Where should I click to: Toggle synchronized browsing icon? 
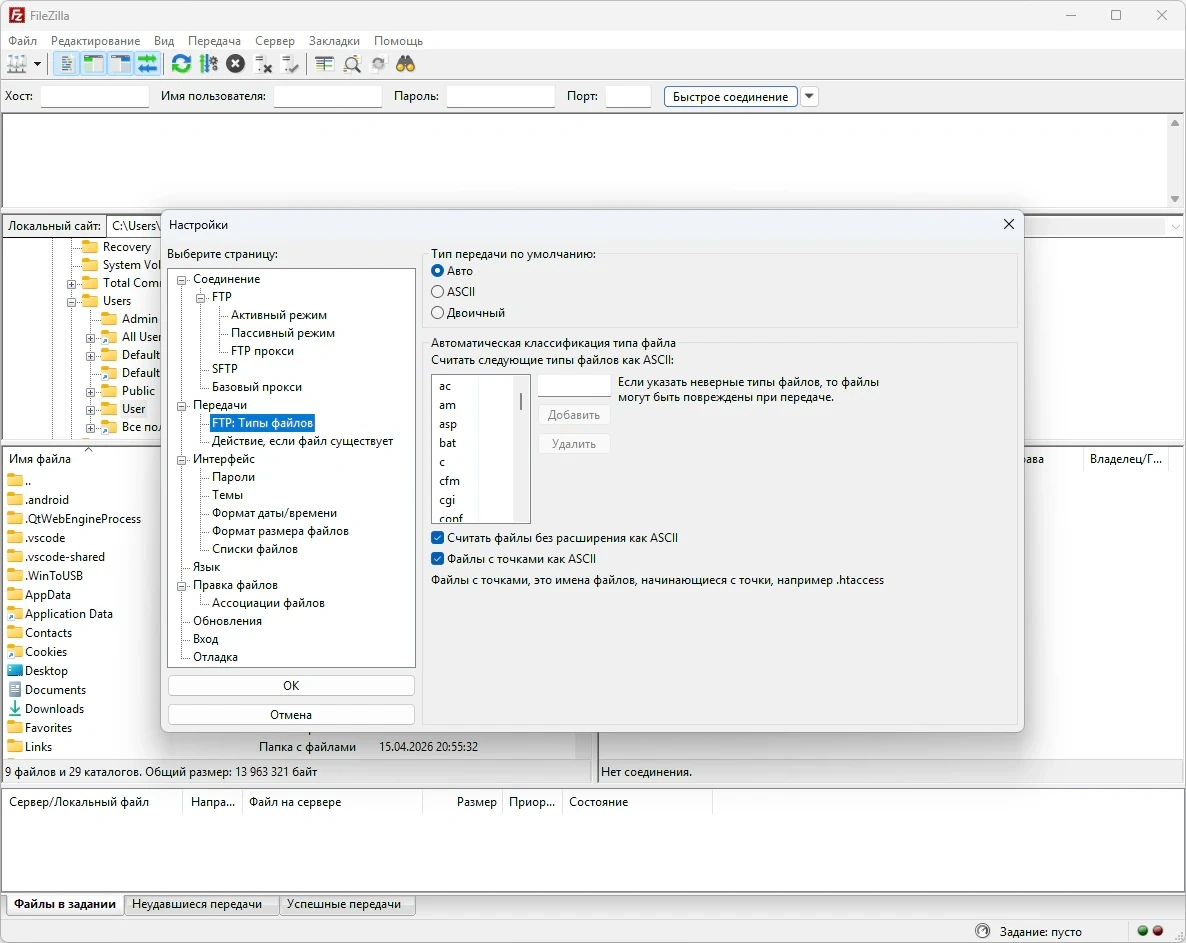(x=378, y=64)
